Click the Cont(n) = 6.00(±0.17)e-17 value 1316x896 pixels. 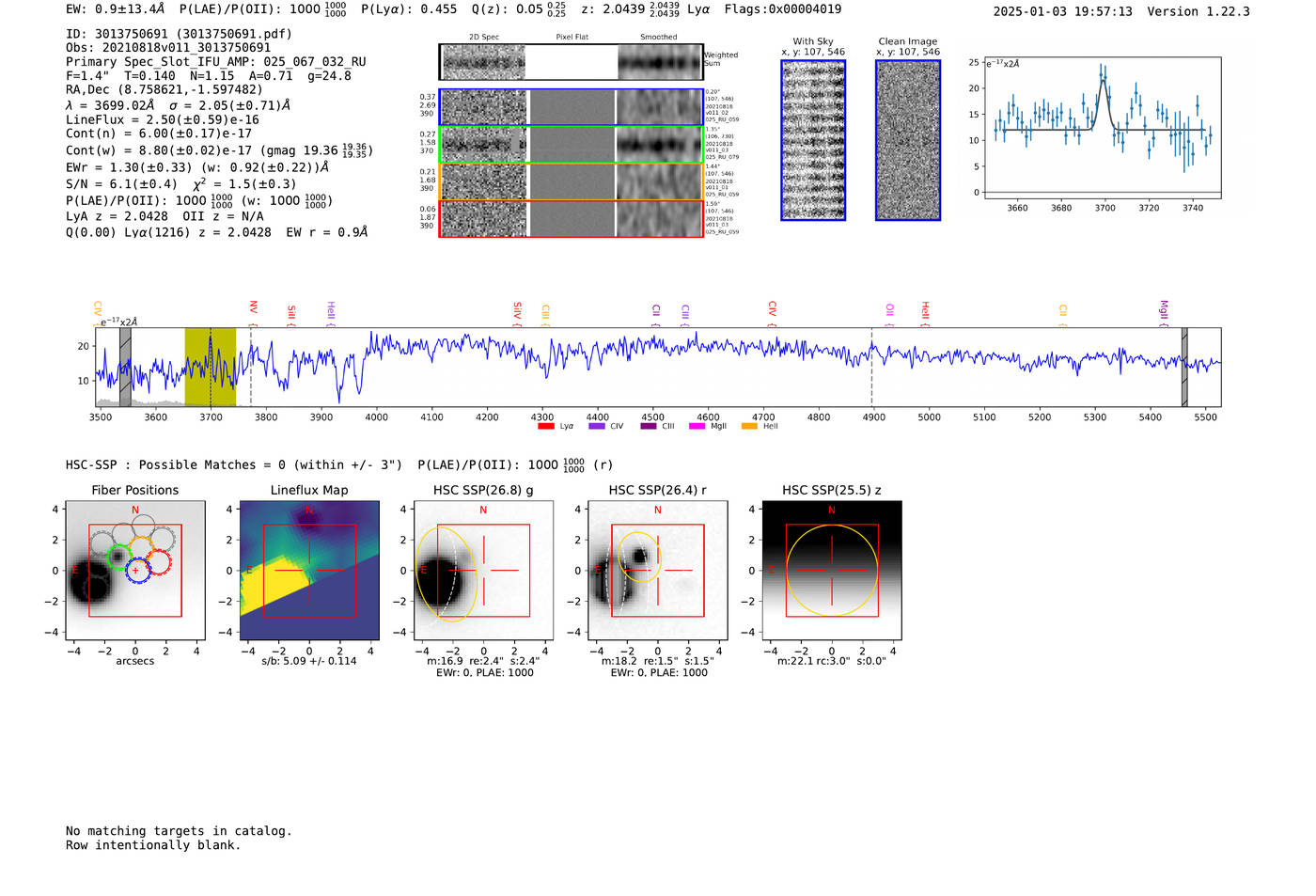[x=159, y=134]
